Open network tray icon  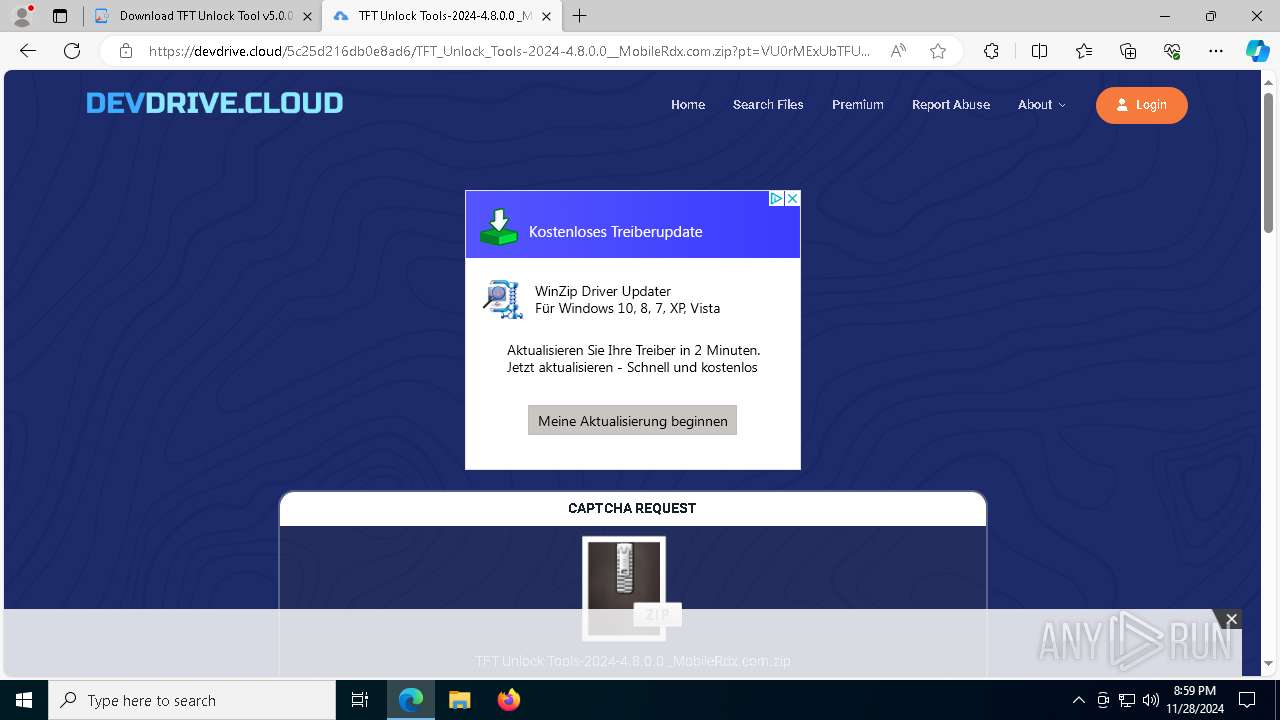(1127, 700)
